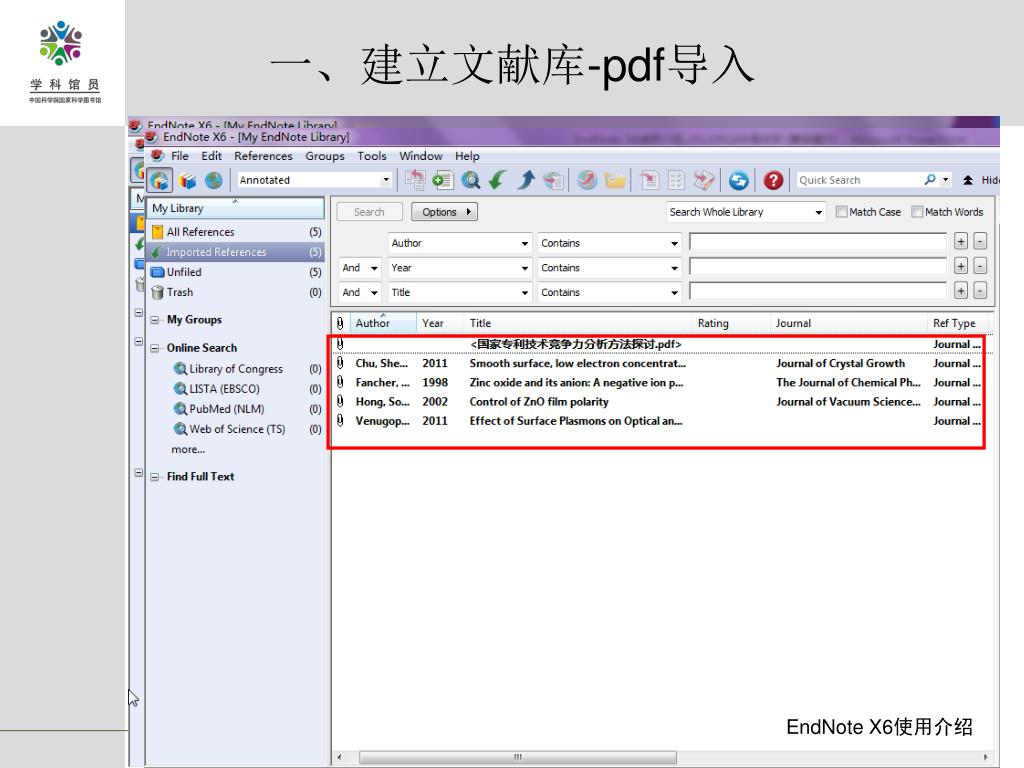Click the paperclip attachment column header
This screenshot has width=1024, height=768.
(340, 323)
